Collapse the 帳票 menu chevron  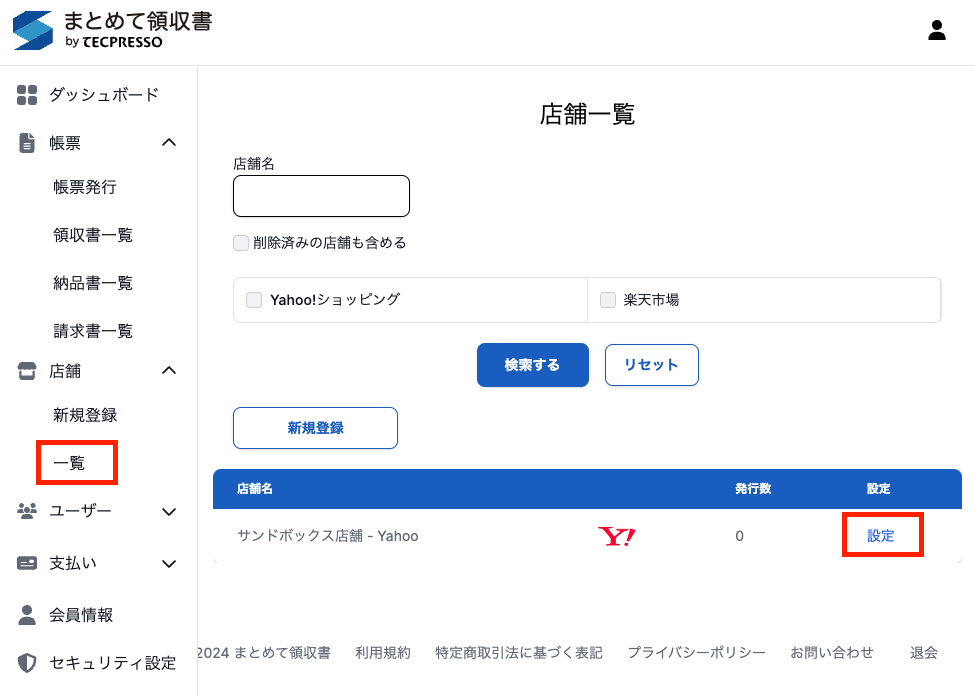(169, 143)
